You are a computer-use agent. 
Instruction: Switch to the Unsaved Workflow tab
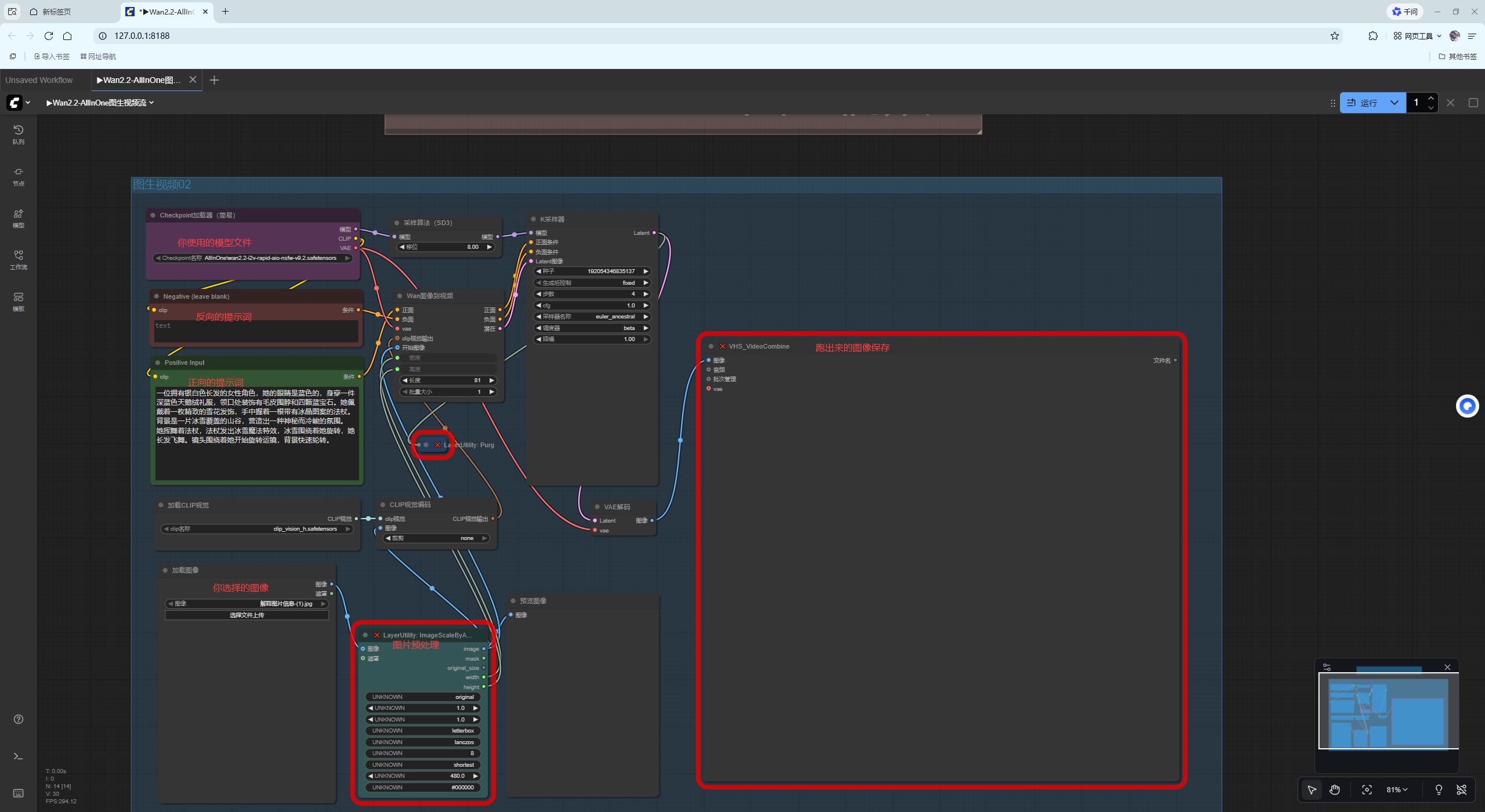point(39,80)
